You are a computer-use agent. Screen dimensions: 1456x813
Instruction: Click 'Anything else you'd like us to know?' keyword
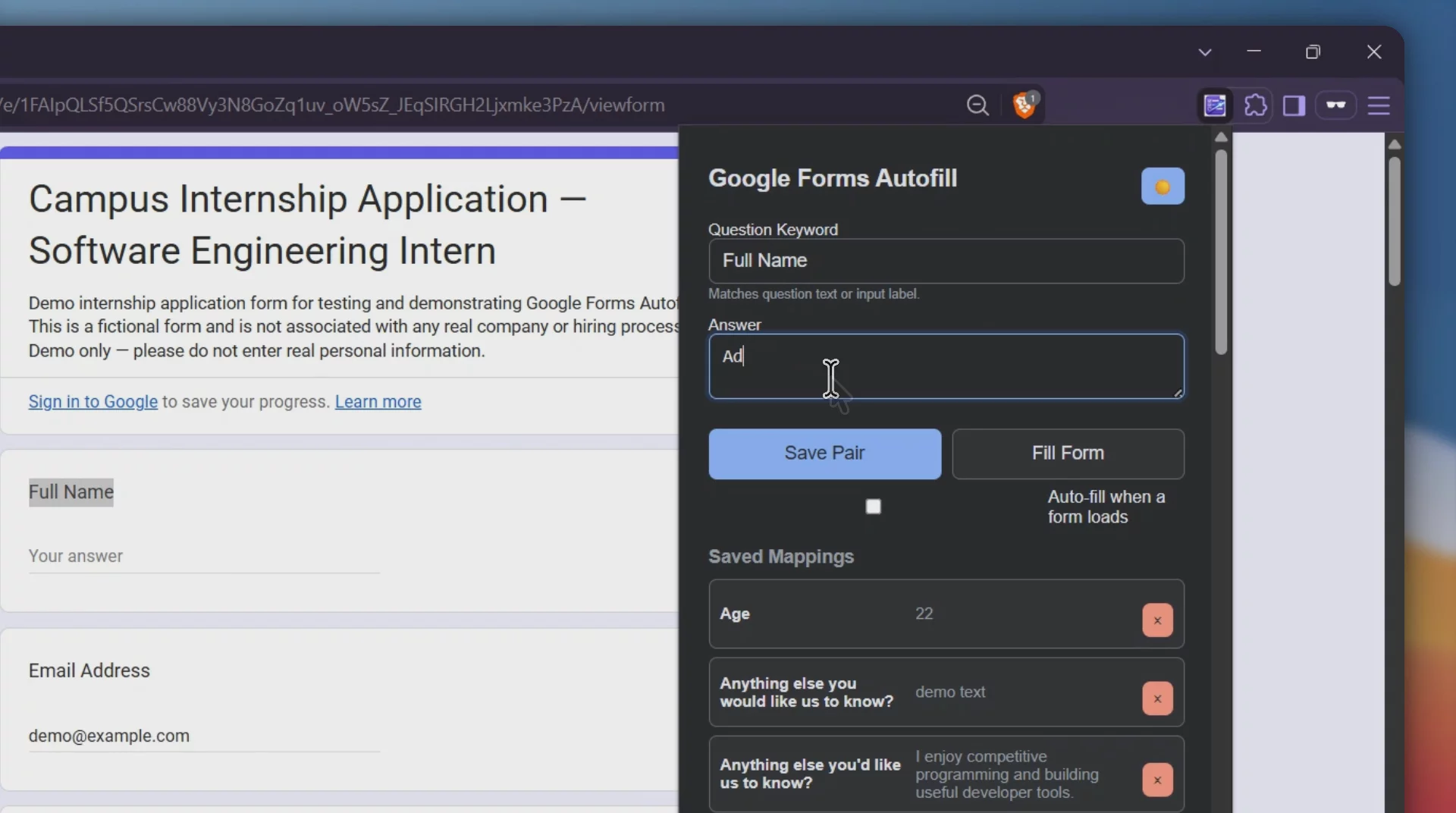pyautogui.click(x=810, y=774)
